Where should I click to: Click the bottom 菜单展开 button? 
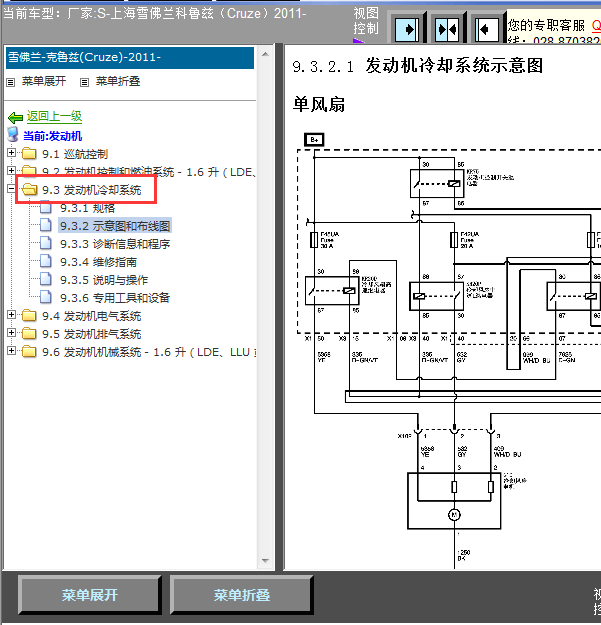click(90, 595)
